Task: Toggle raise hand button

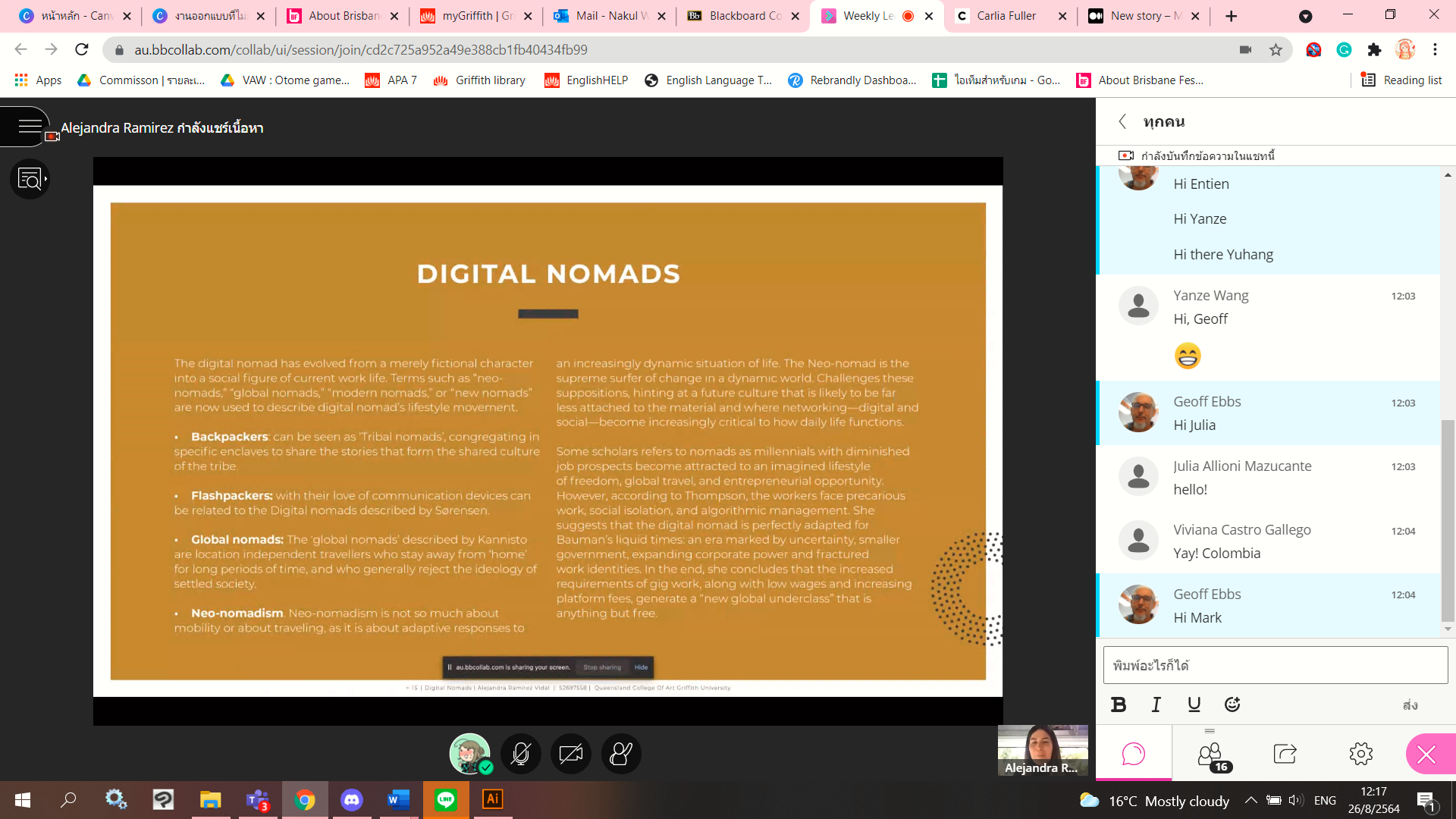Action: pyautogui.click(x=621, y=754)
